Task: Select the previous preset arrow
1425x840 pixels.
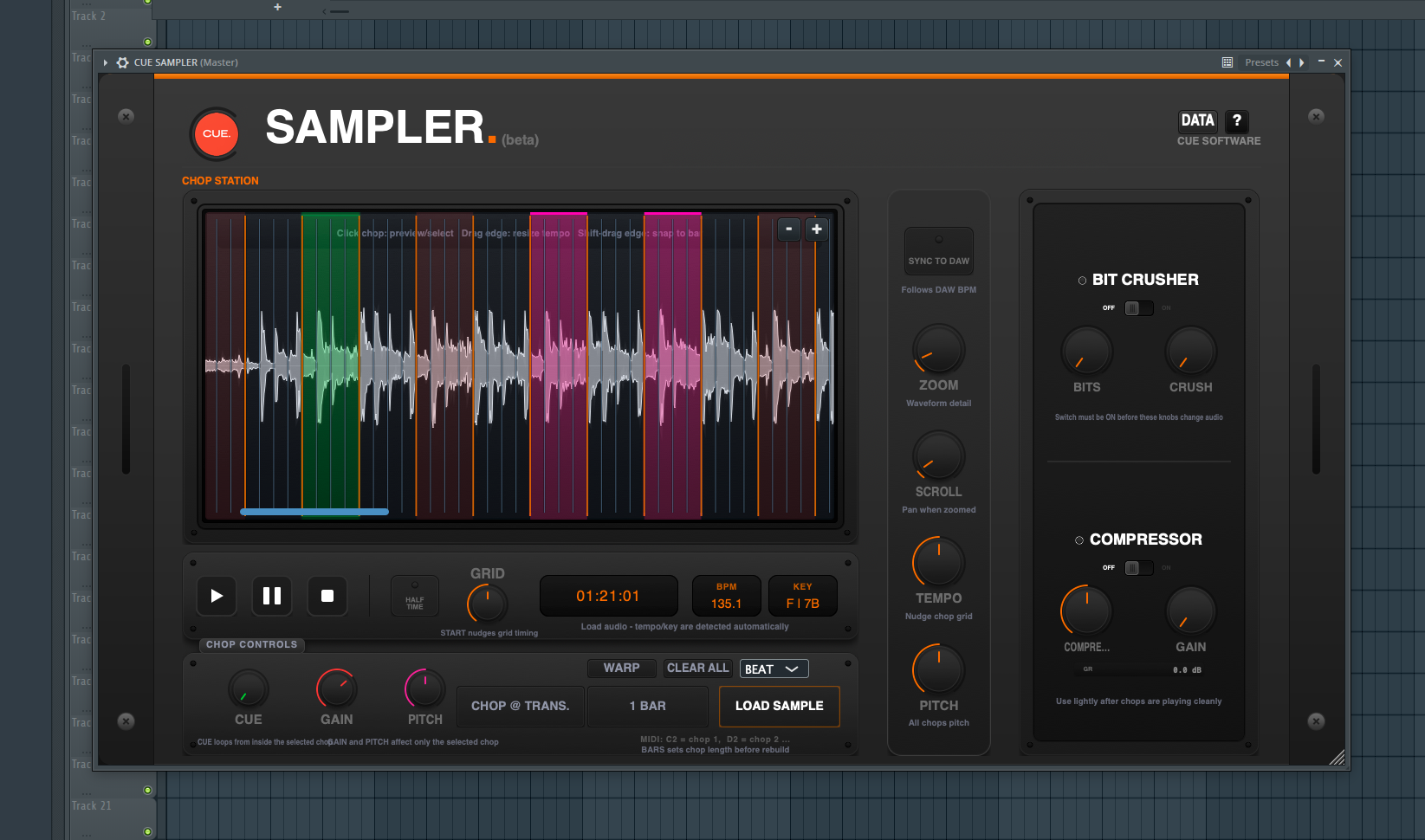Action: 1289,62
